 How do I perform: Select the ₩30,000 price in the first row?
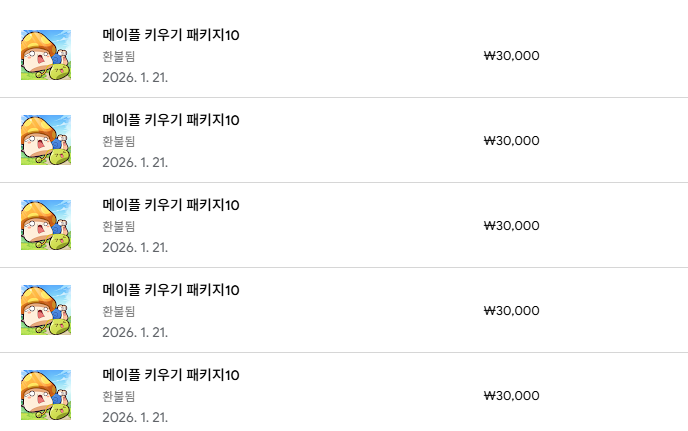coord(511,56)
